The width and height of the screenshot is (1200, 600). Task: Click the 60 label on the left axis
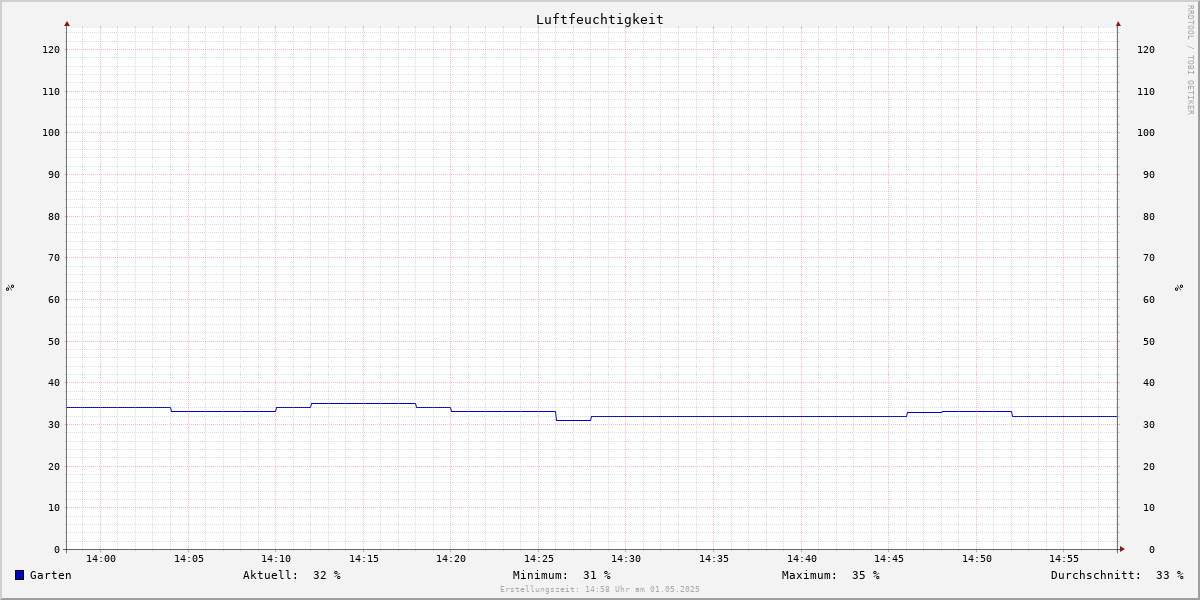(x=54, y=299)
